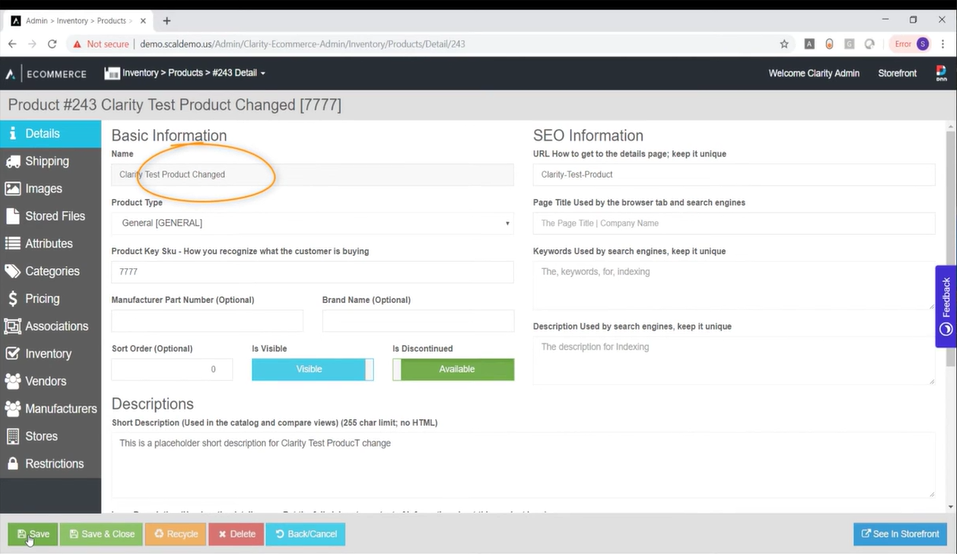Viewport: 957px width, 554px height.
Task: Open the Categories section
Action: click(x=50, y=271)
